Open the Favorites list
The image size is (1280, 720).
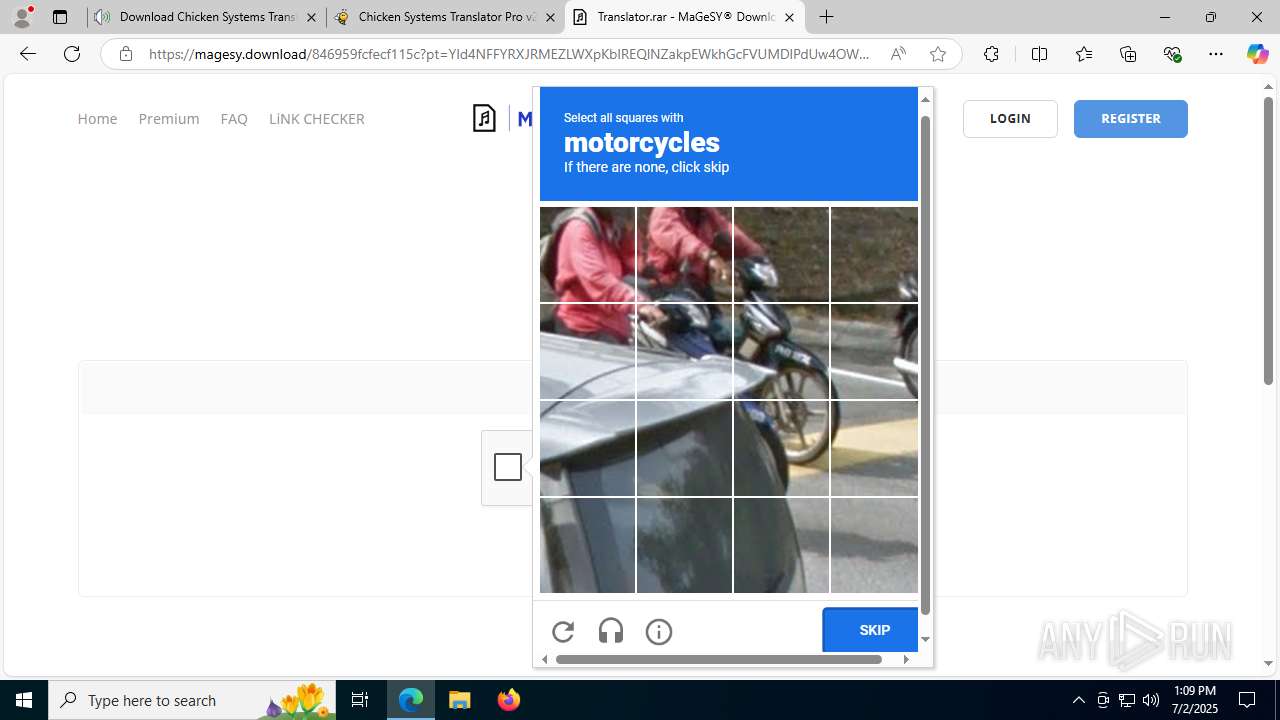[x=1084, y=54]
